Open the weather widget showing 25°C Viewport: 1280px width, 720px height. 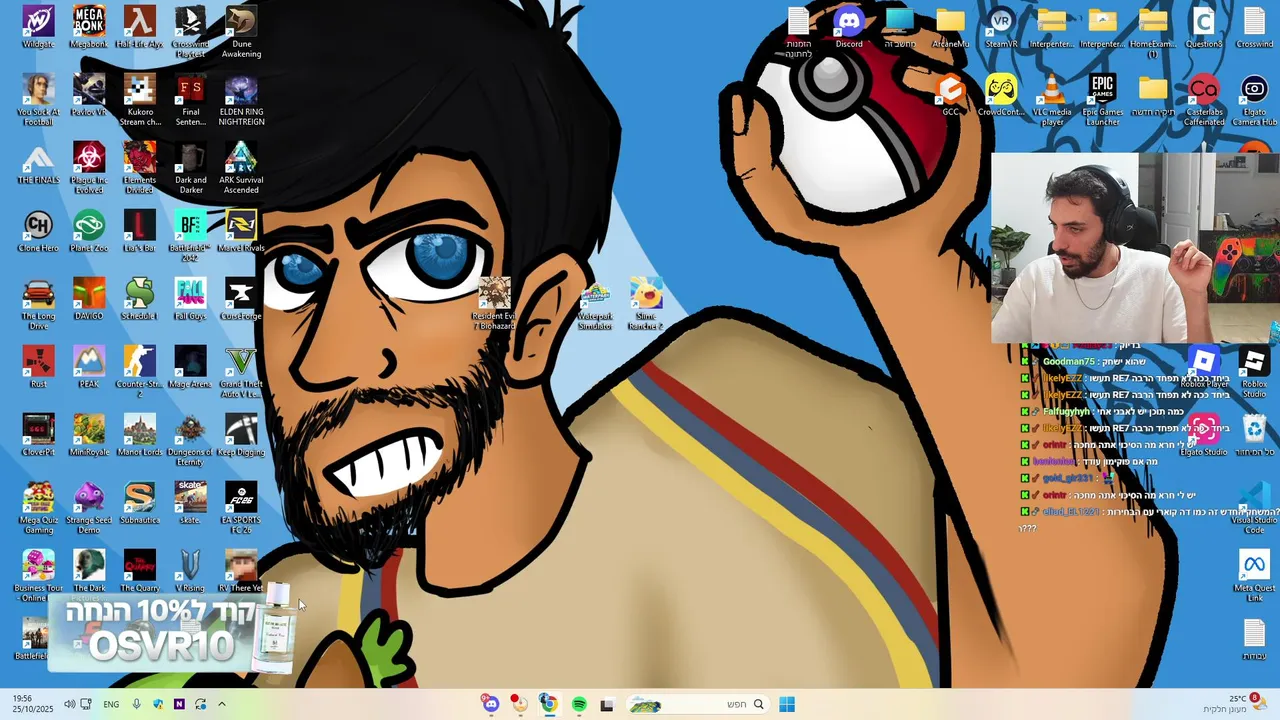(1233, 704)
